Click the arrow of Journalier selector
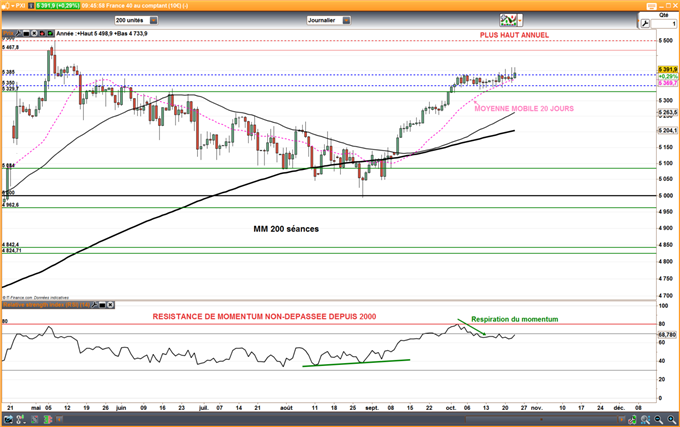Screen dimensions: 680x427 tap(346, 20)
